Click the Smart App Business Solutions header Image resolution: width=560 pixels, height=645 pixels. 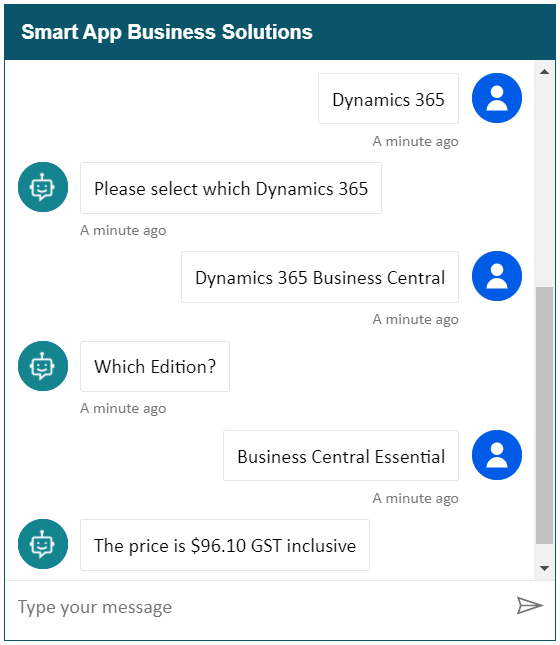click(280, 32)
